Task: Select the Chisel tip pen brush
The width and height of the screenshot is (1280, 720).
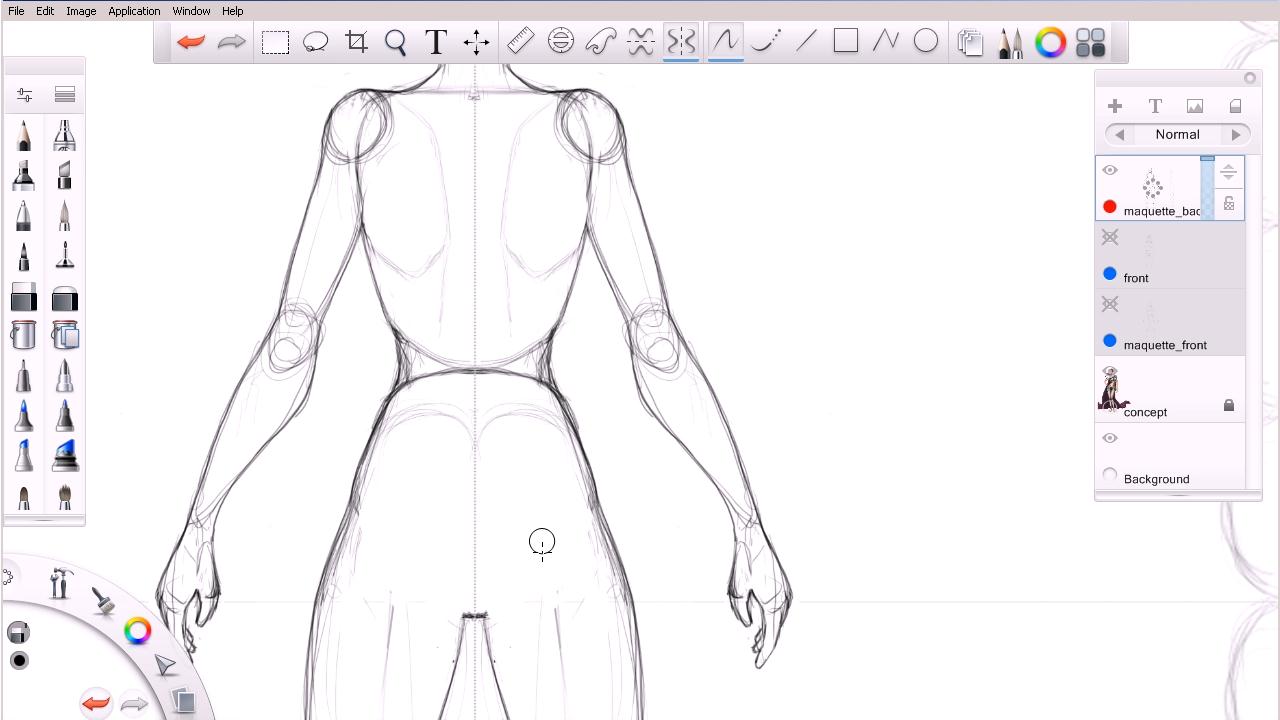Action: pos(65,176)
